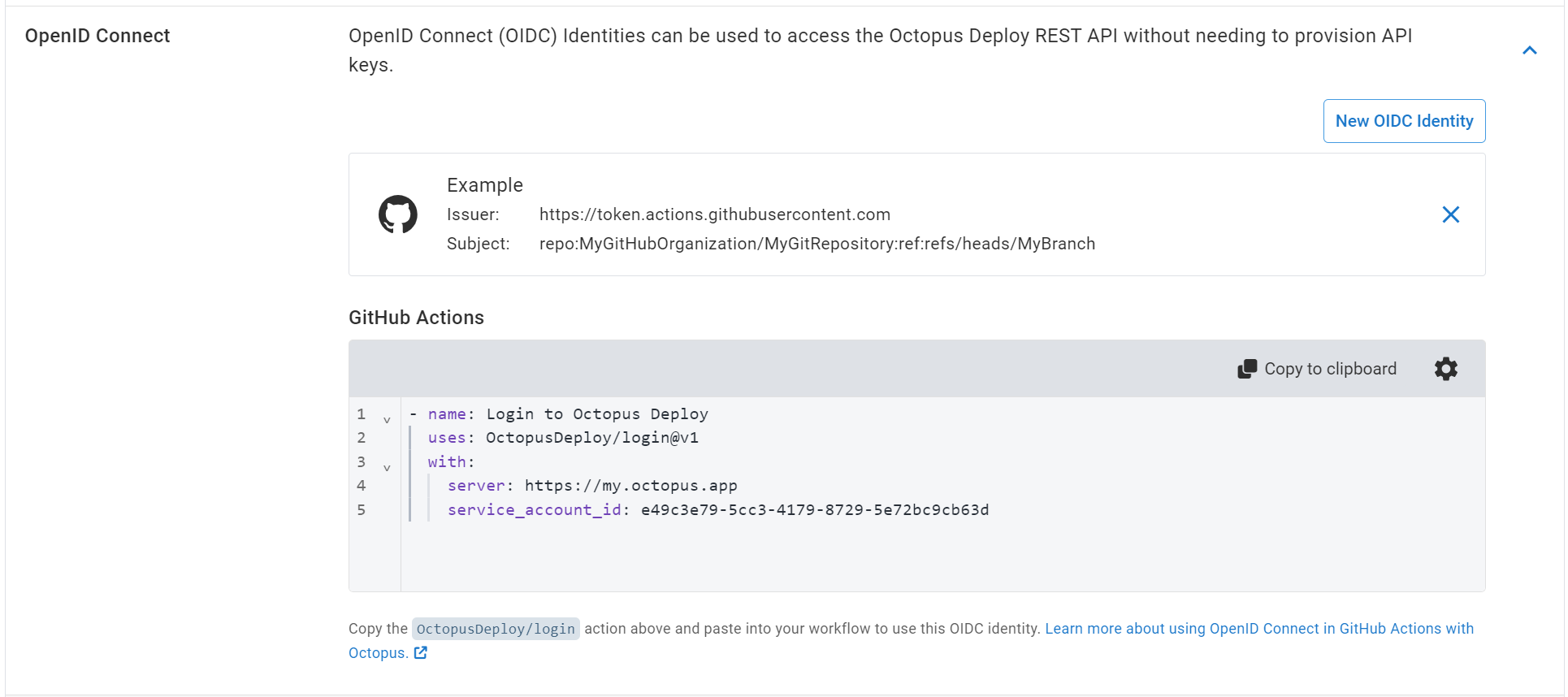The image size is (1568, 697).
Task: Remove the Example OIDC identity with the X
Action: click(x=1450, y=214)
